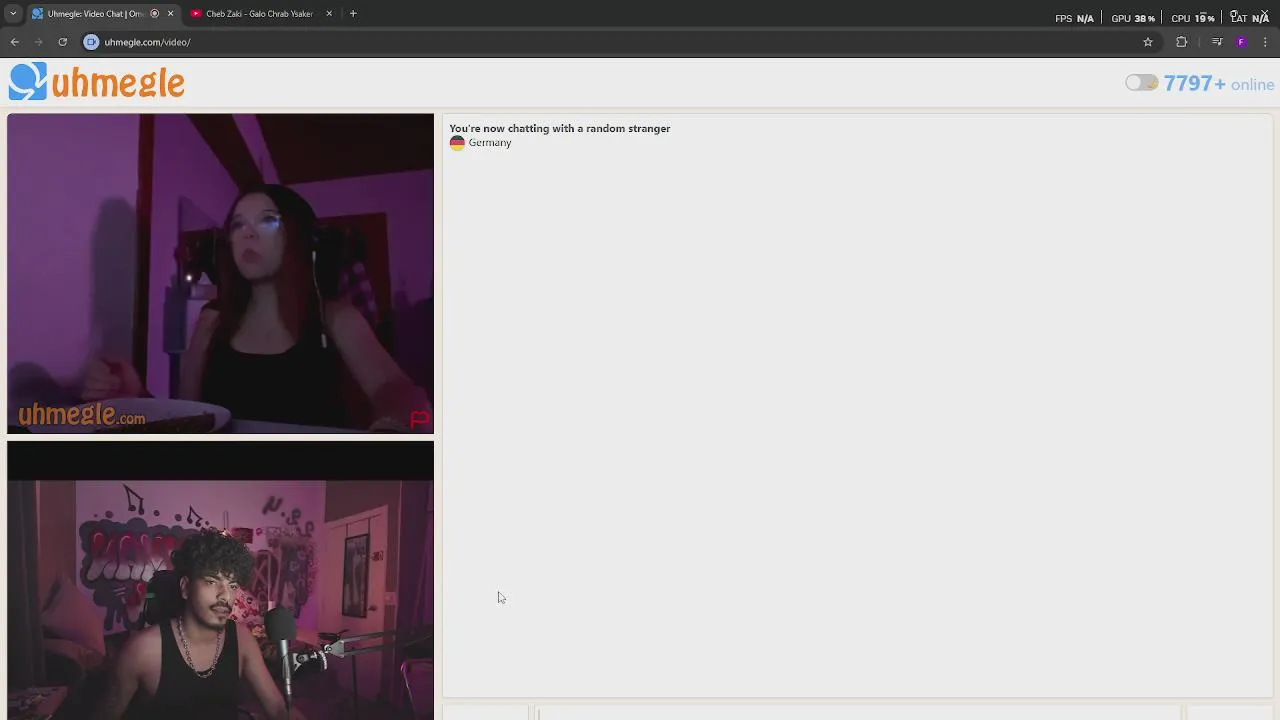Click the FPS N/A overlay stat
This screenshot has width=1280, height=720.
point(1075,18)
